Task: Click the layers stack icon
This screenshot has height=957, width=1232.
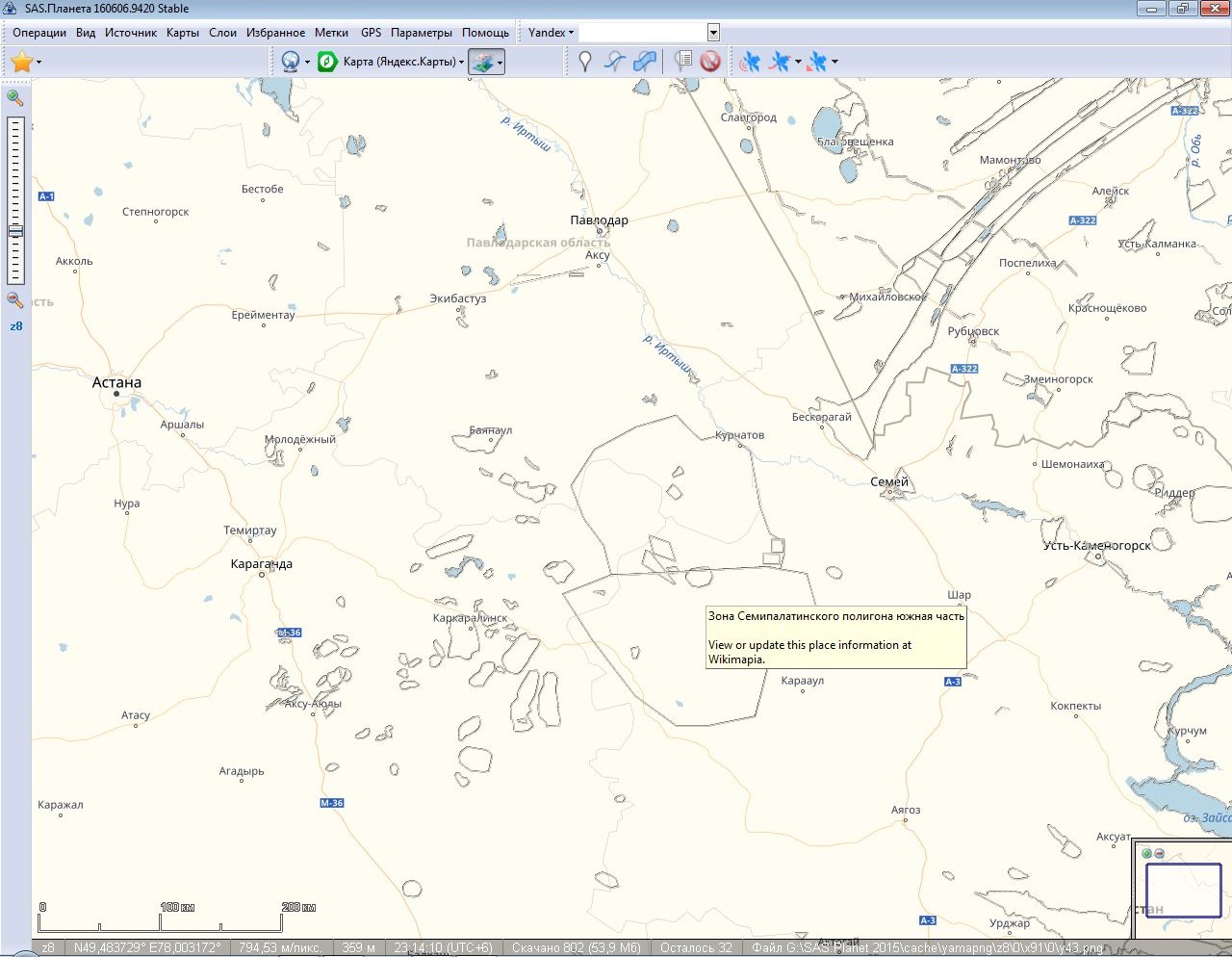Action: pyautogui.click(x=483, y=62)
